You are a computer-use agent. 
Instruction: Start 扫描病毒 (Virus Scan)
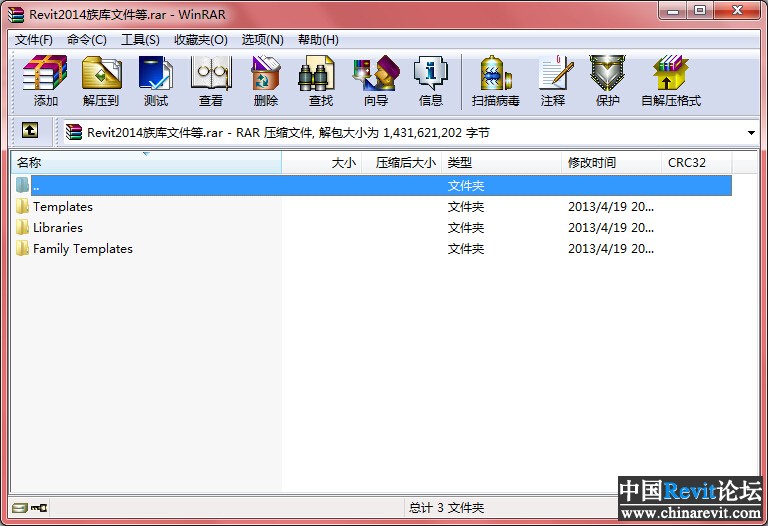click(496, 73)
